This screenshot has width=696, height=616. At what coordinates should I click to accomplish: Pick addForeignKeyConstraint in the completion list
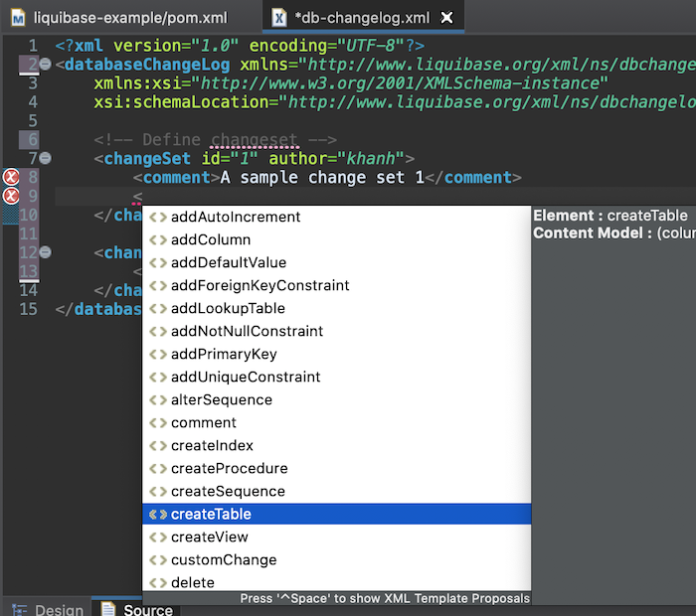336,285
